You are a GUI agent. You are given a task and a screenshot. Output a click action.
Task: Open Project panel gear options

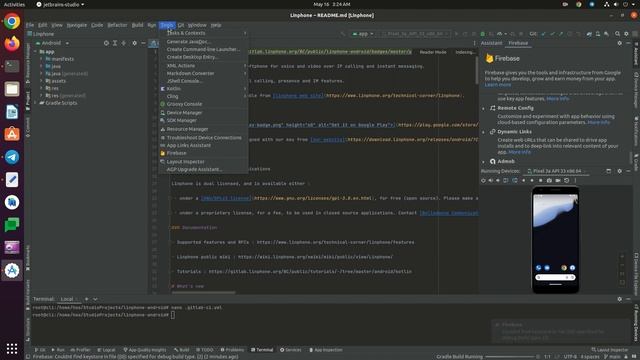[x=134, y=43]
